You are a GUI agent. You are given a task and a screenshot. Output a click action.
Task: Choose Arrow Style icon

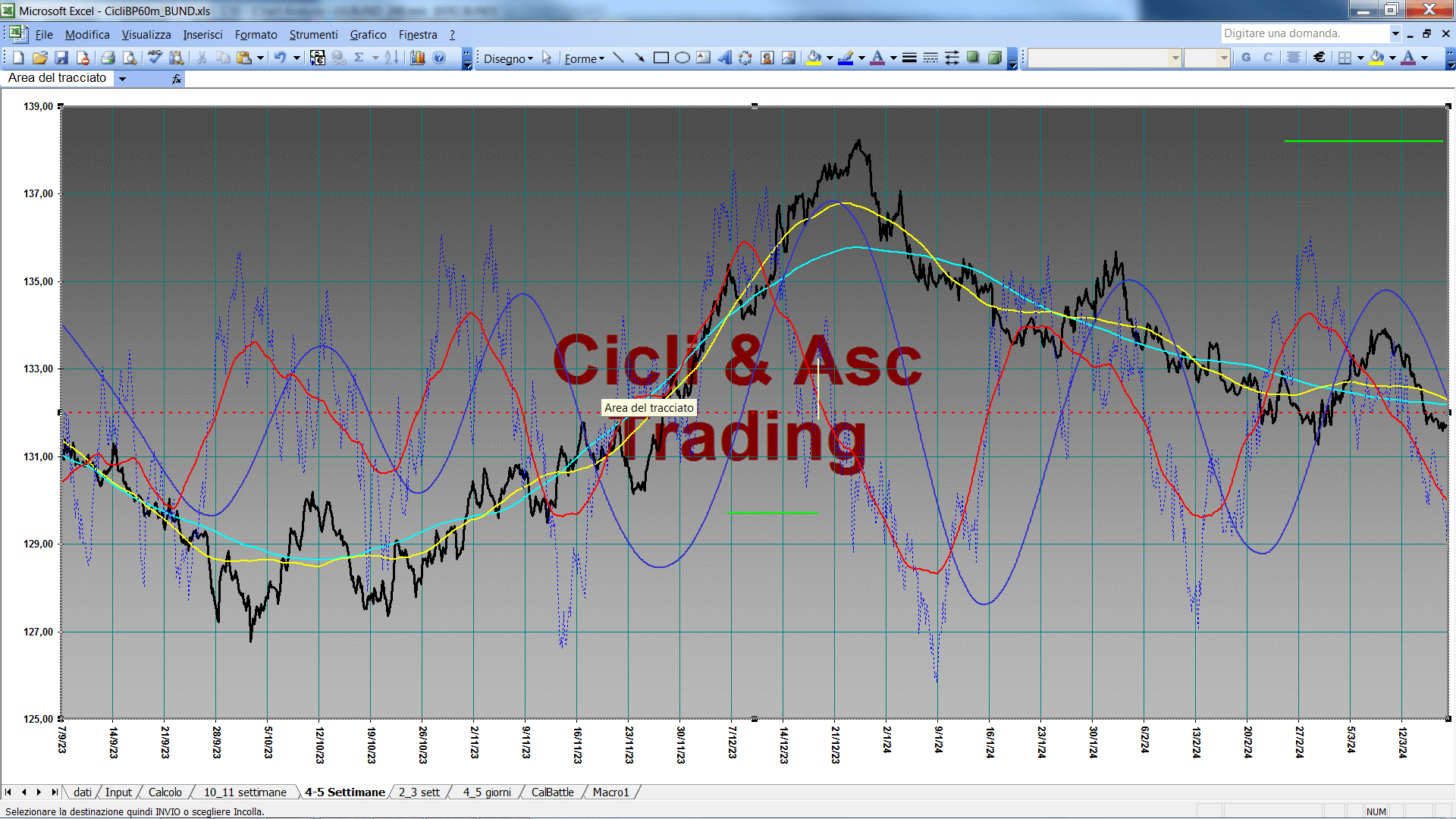[952, 58]
